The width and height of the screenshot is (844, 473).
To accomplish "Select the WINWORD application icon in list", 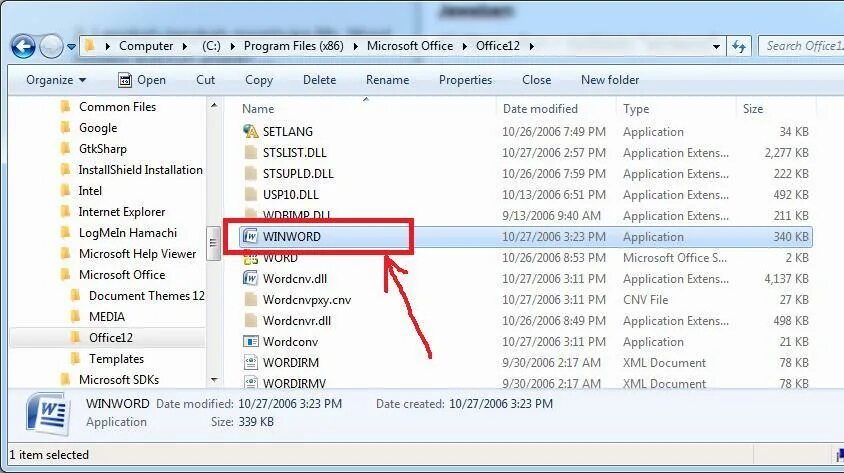I will (250, 236).
